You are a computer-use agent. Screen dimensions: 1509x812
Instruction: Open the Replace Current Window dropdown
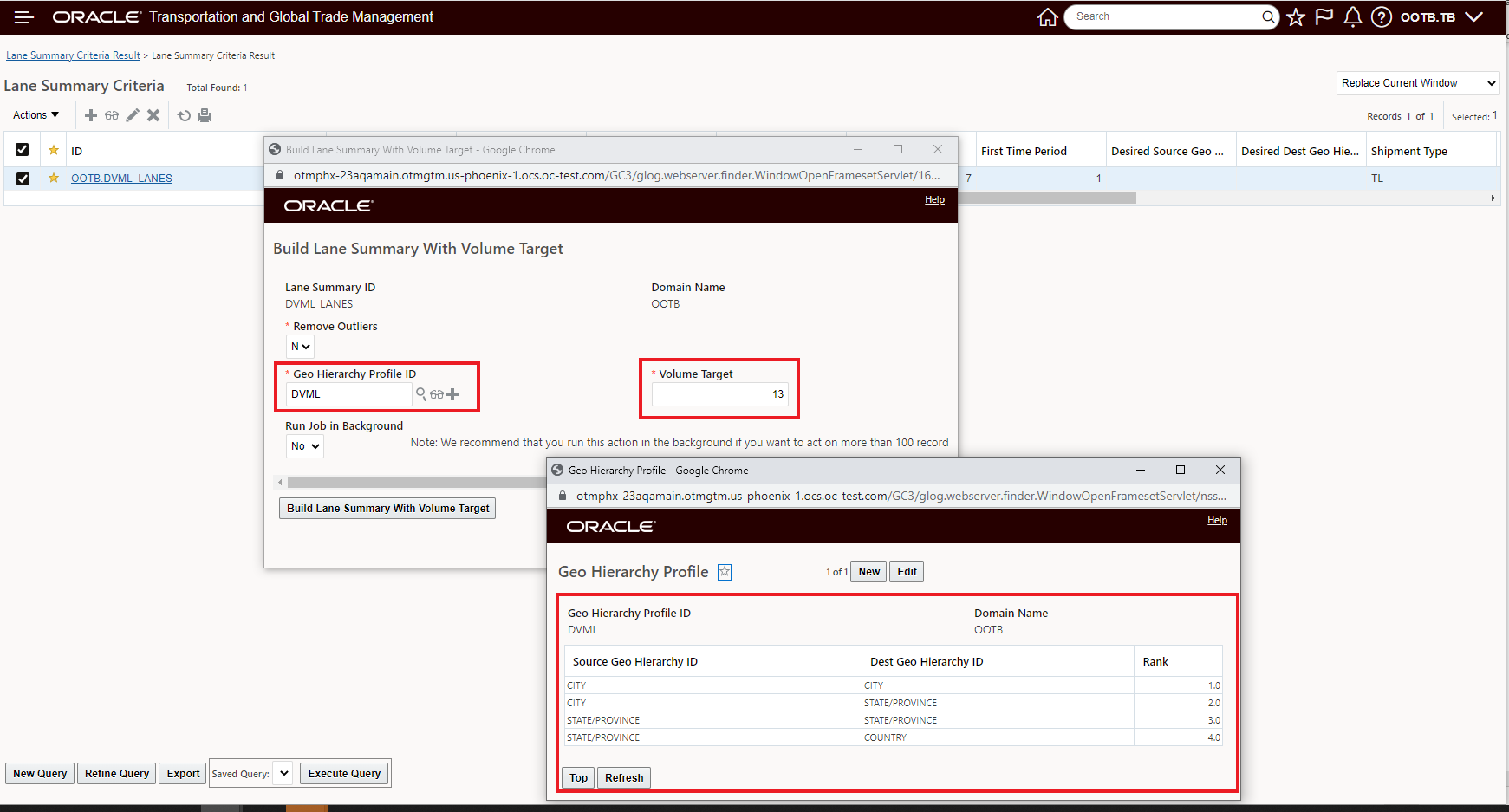click(x=1418, y=83)
